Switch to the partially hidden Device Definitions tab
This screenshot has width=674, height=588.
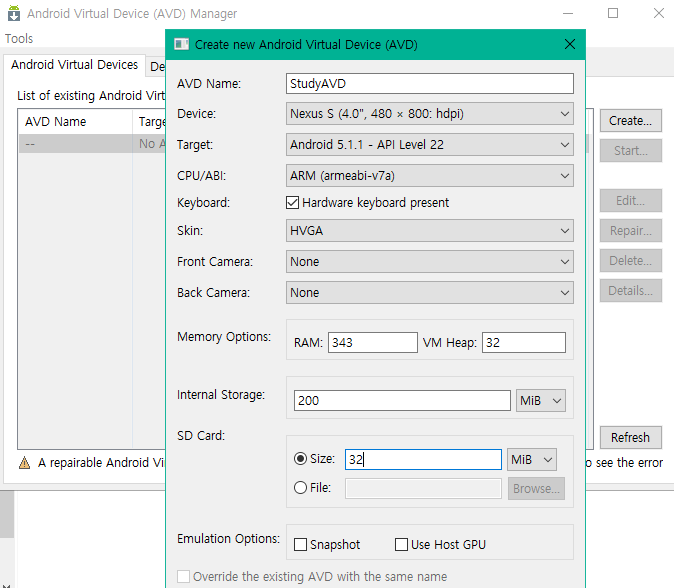pyautogui.click(x=157, y=67)
